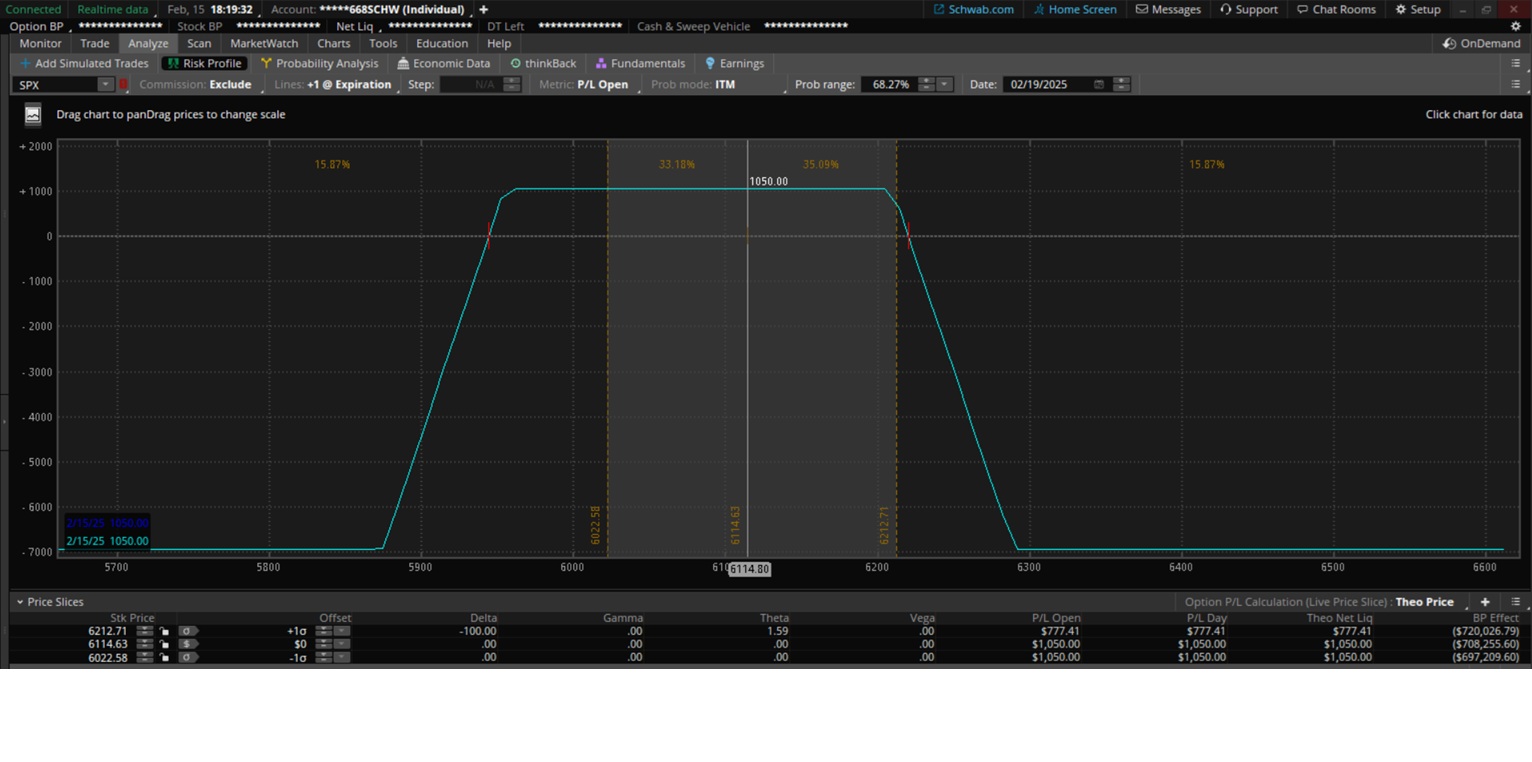Open the Prob range dropdown arrow

(945, 85)
